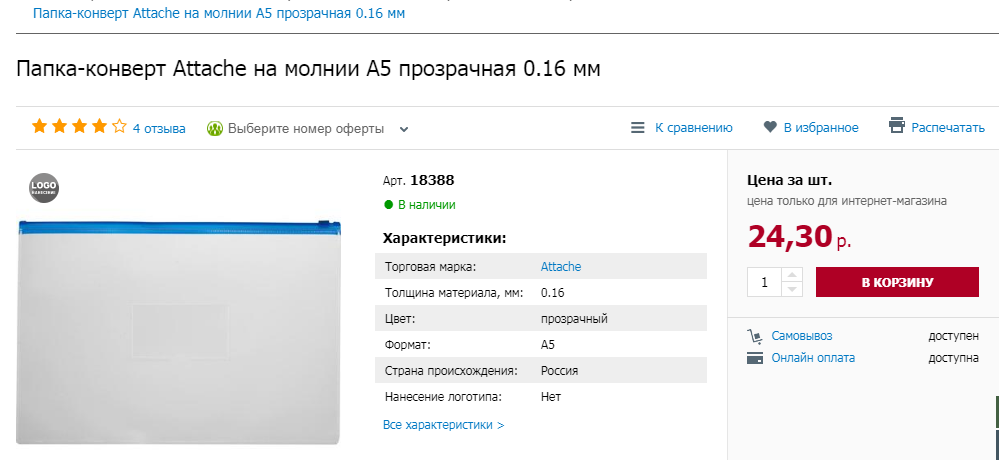Click the third rating star
Viewport: 999px width, 460px height.
click(79, 126)
